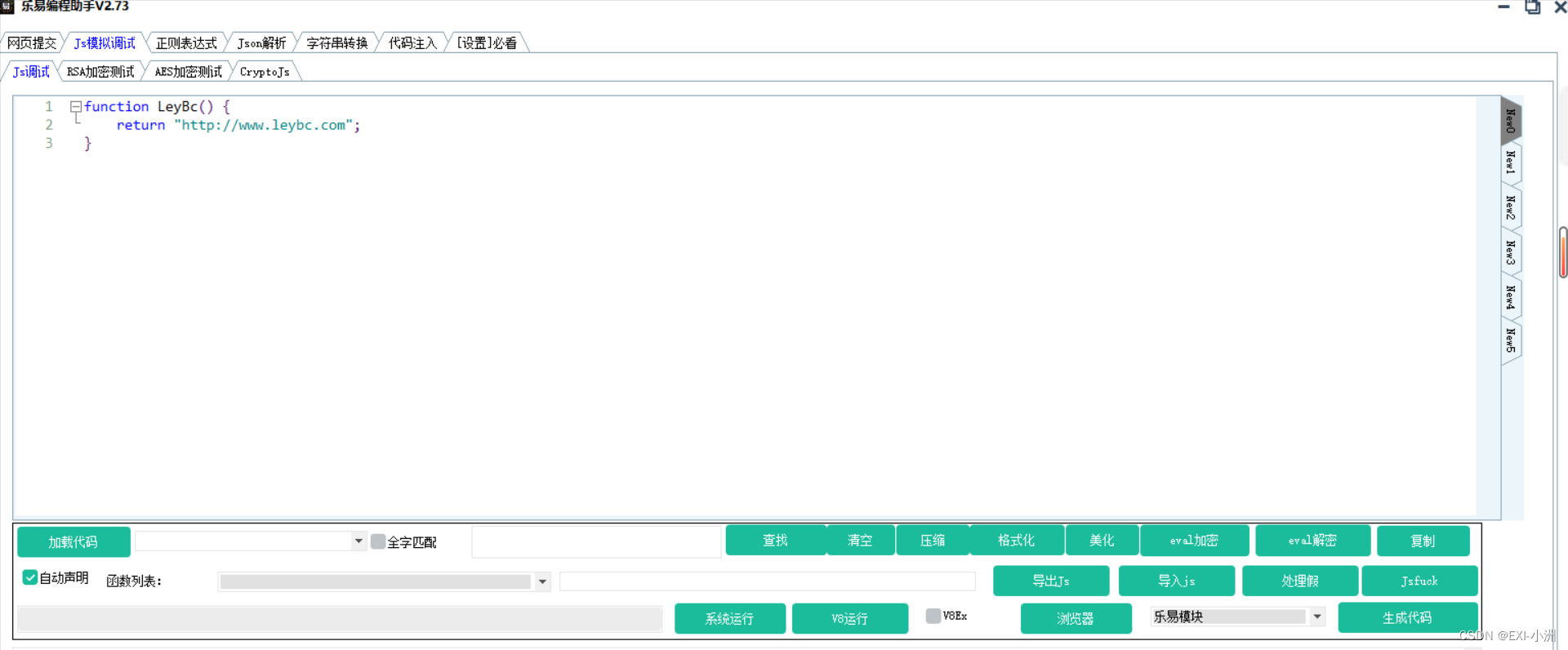The height and width of the screenshot is (650, 1568).
Task: Open the 代码注入 tab
Action: coord(412,42)
